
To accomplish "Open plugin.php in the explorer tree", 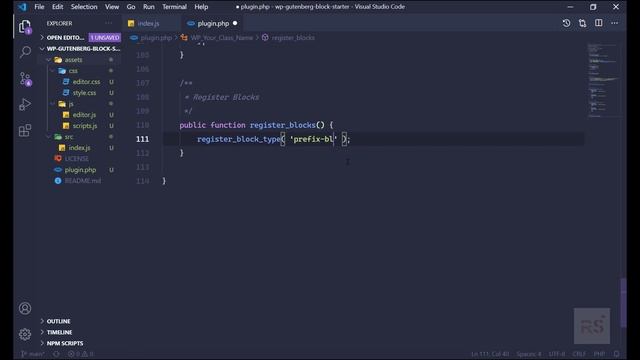I will click(x=80, y=170).
